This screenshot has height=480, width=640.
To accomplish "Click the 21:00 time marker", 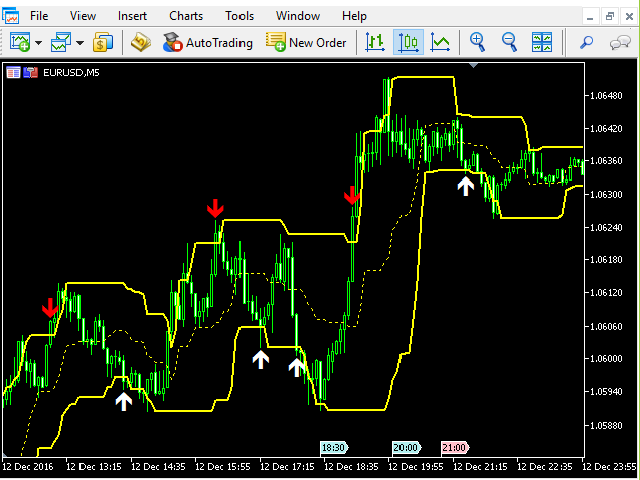I will point(455,447).
